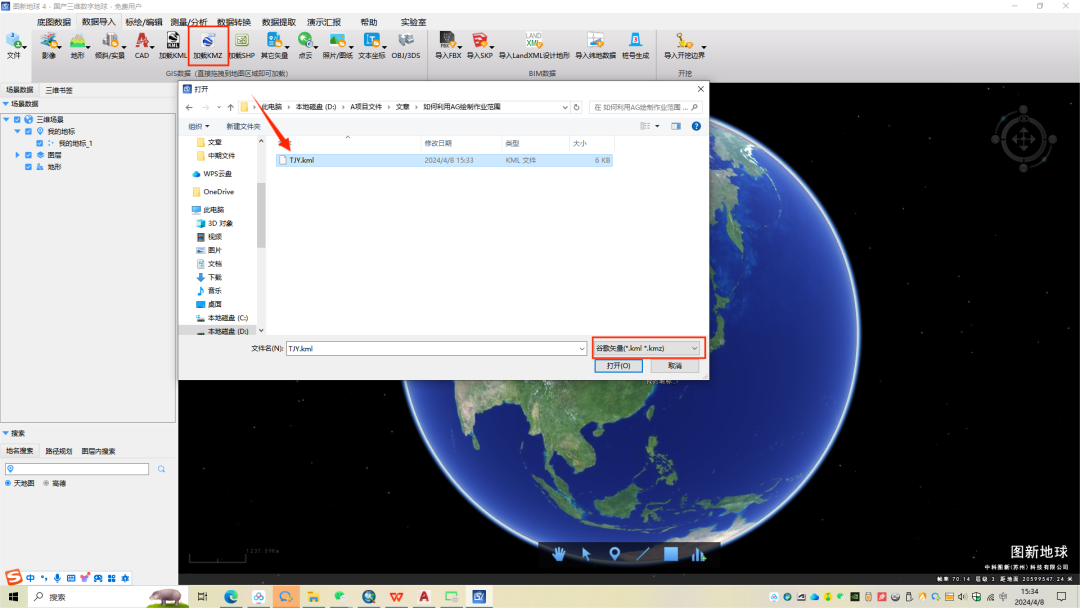Select the hand pan tool on the globe toolbar
Screen dimensions: 1080x608
click(559, 554)
